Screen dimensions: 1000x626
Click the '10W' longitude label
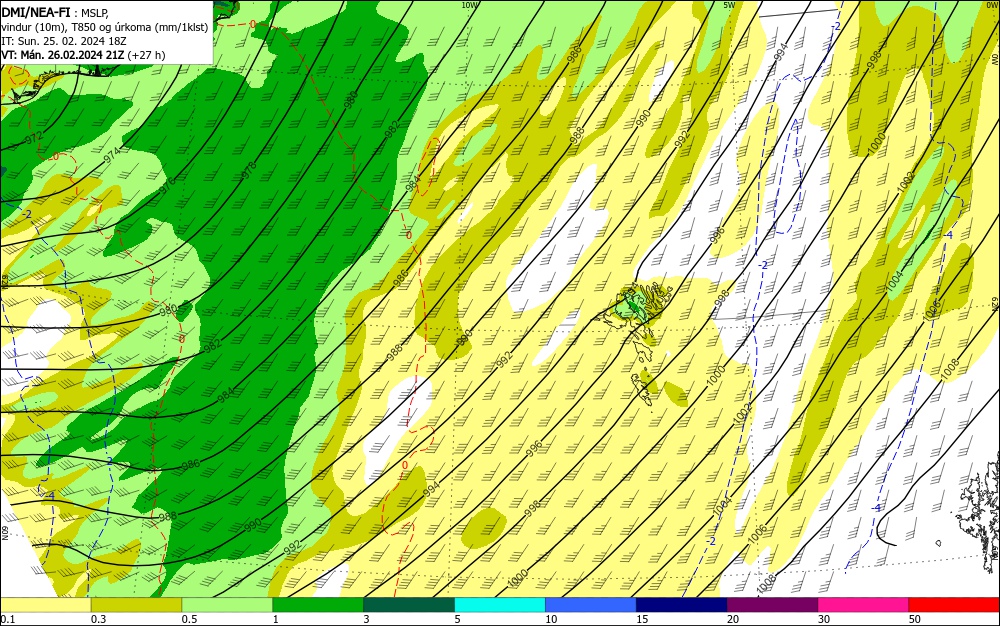[470, 4]
